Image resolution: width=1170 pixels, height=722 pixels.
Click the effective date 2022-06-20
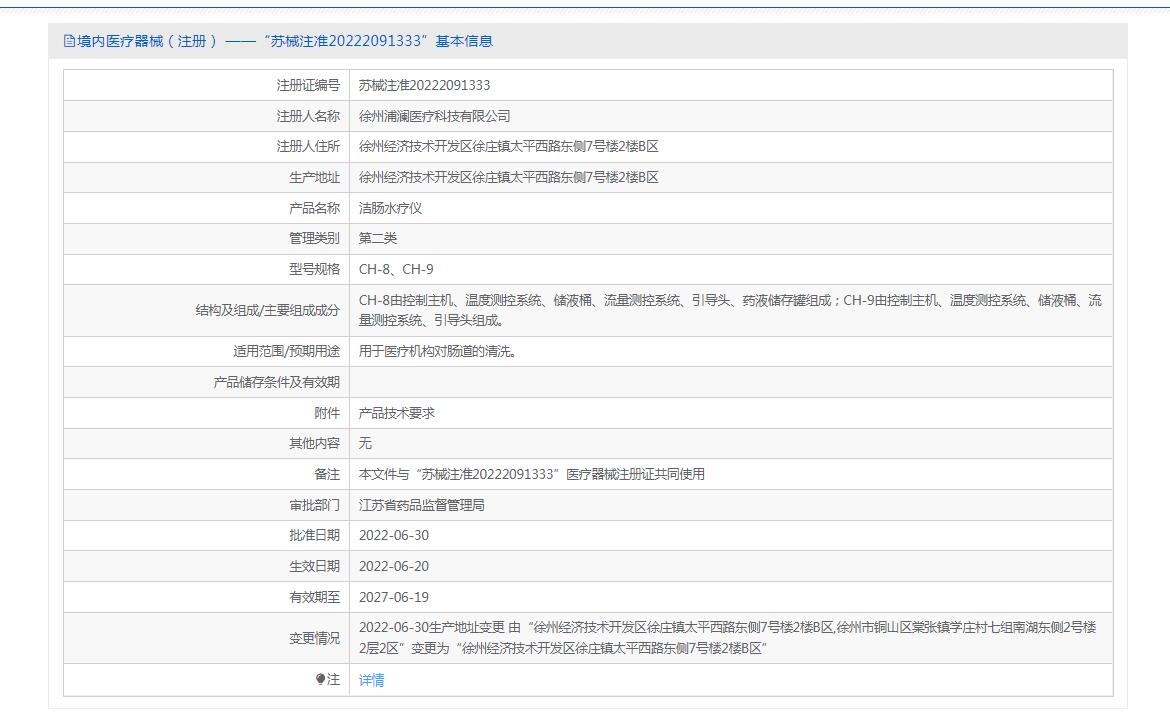[x=394, y=566]
